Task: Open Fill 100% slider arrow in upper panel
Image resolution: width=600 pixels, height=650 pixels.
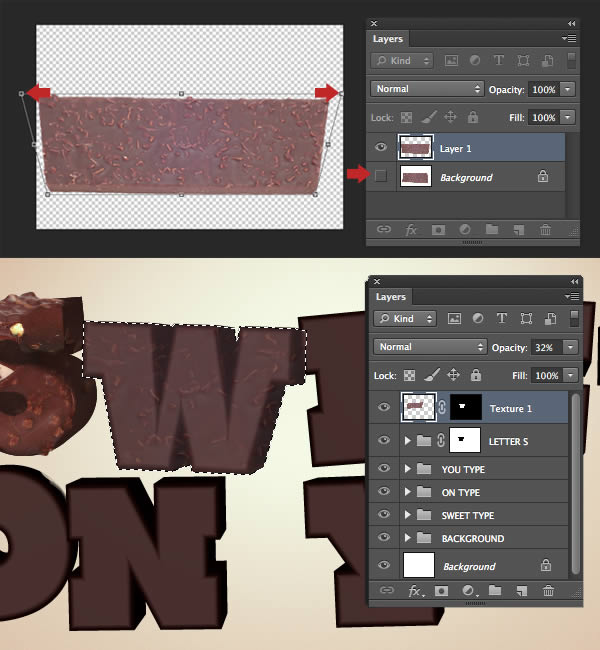Action: coord(568,117)
